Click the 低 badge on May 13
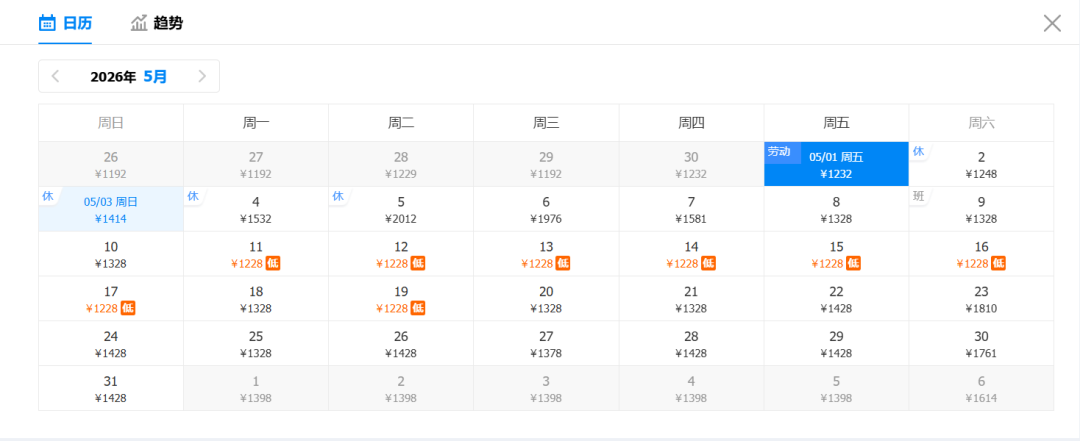The image size is (1080, 441). (563, 263)
